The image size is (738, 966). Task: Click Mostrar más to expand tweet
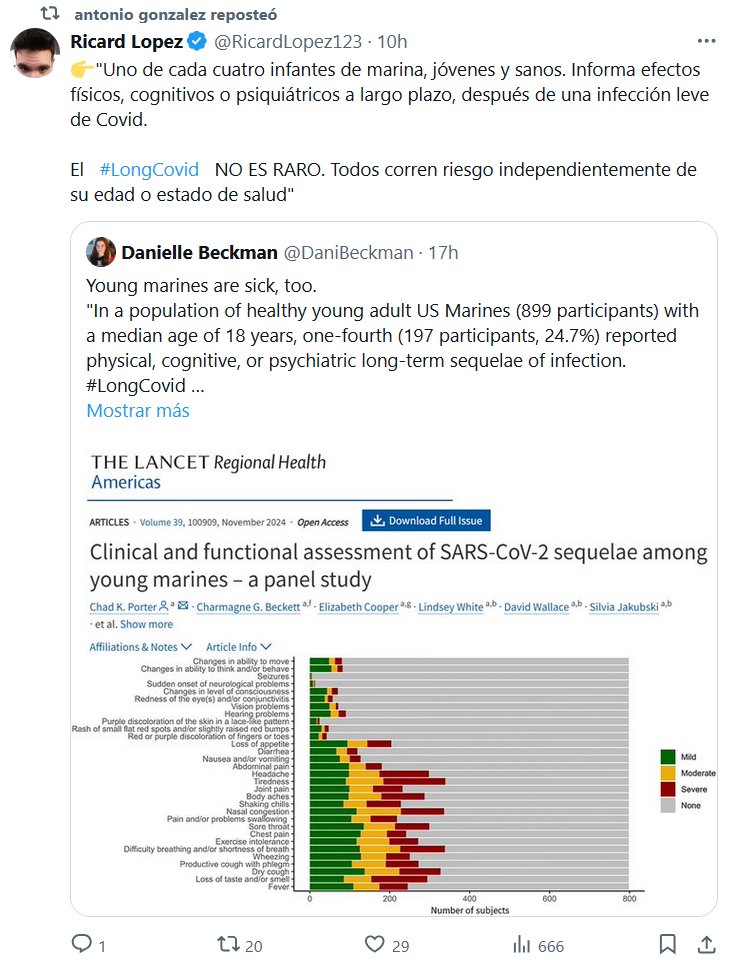(x=137, y=410)
